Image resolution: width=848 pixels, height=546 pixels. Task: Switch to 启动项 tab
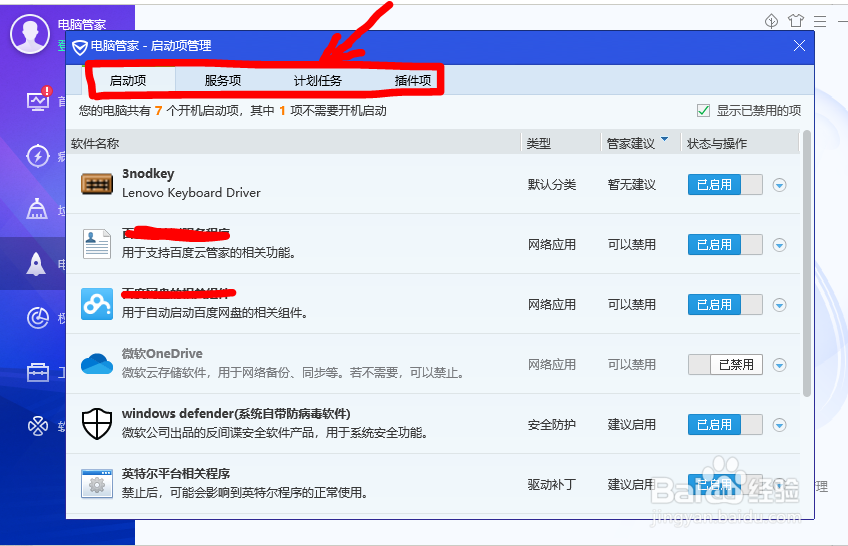tap(128, 81)
